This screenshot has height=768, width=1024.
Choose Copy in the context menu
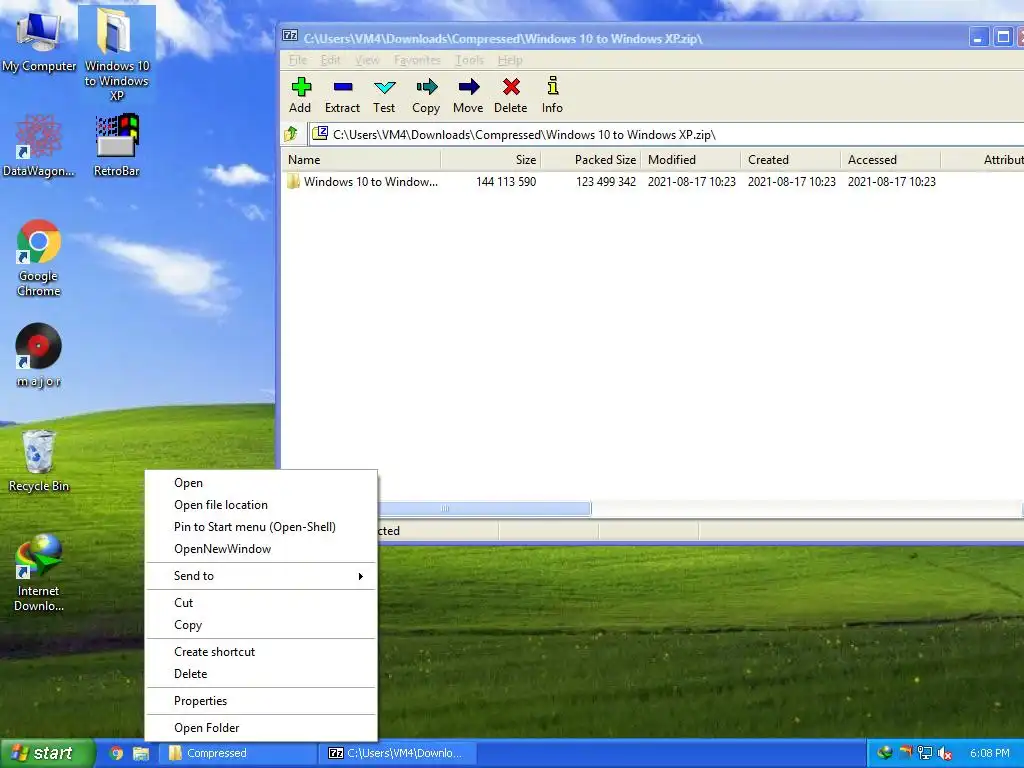tap(261, 625)
